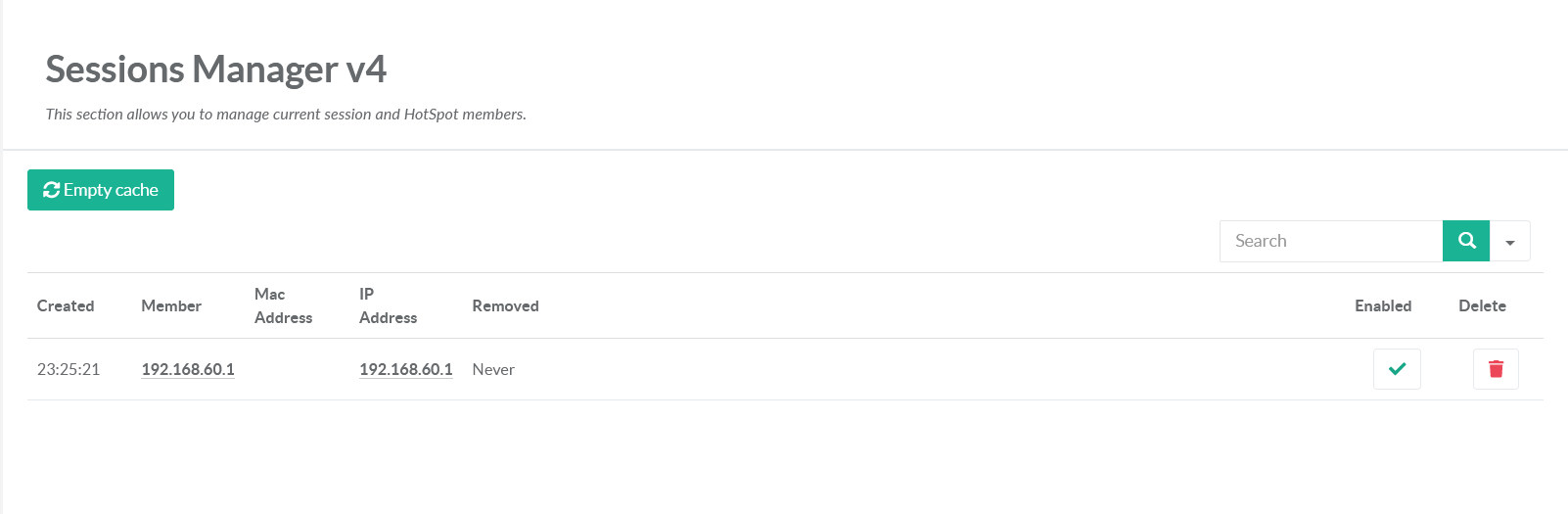Image resolution: width=1568 pixels, height=514 pixels.
Task: Sort by the Removed column header
Action: pyautogui.click(x=505, y=305)
